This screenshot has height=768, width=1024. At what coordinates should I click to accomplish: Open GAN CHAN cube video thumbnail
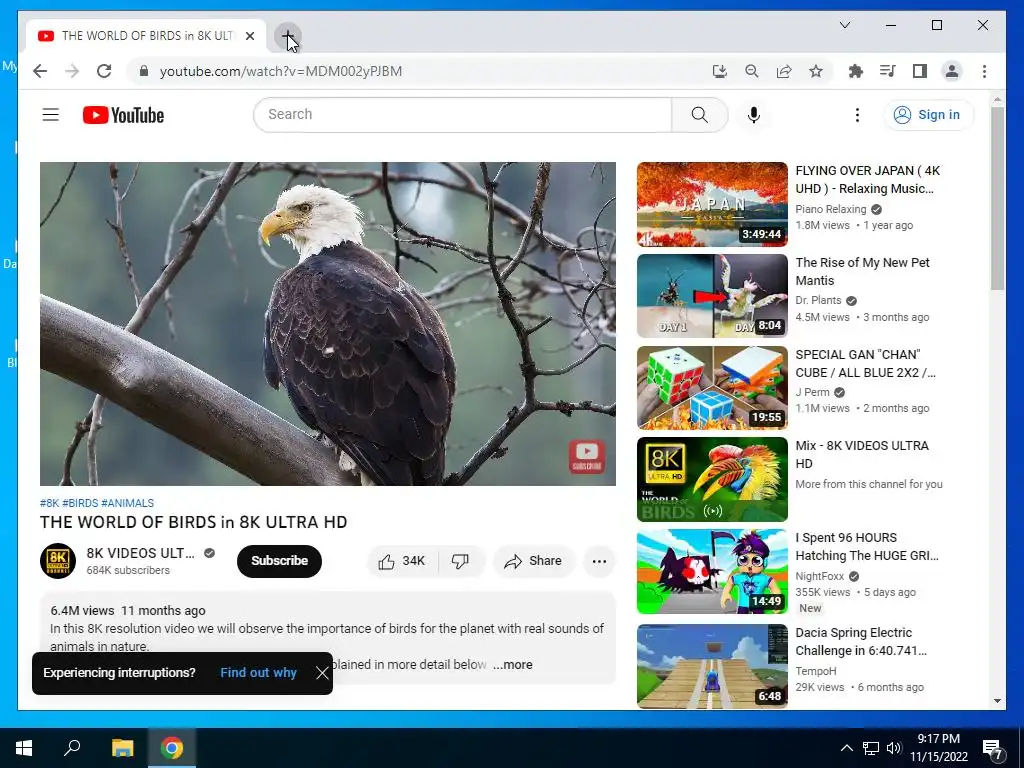[x=712, y=388]
